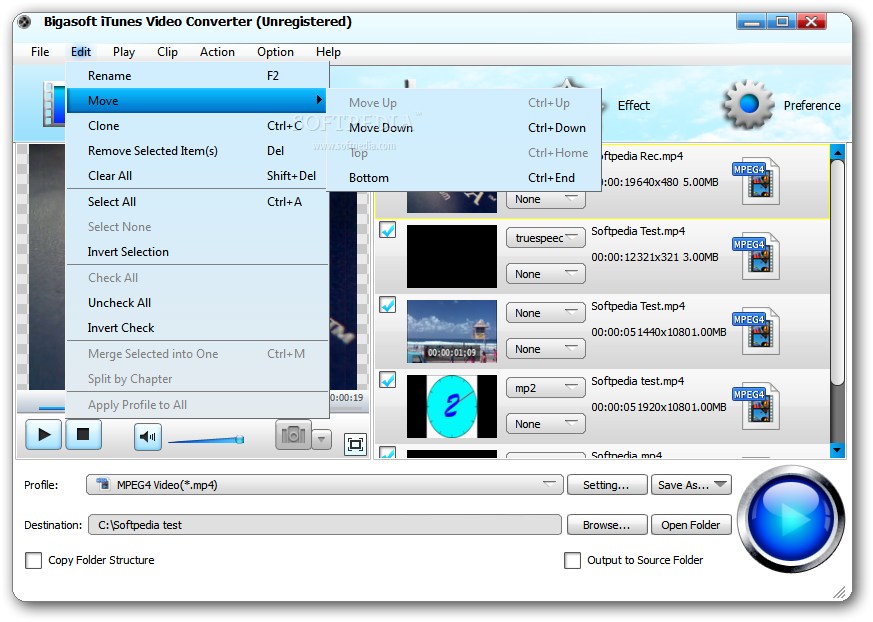
Task: Select the clock thumbnail of Softpedia test.mp4
Action: 452,406
